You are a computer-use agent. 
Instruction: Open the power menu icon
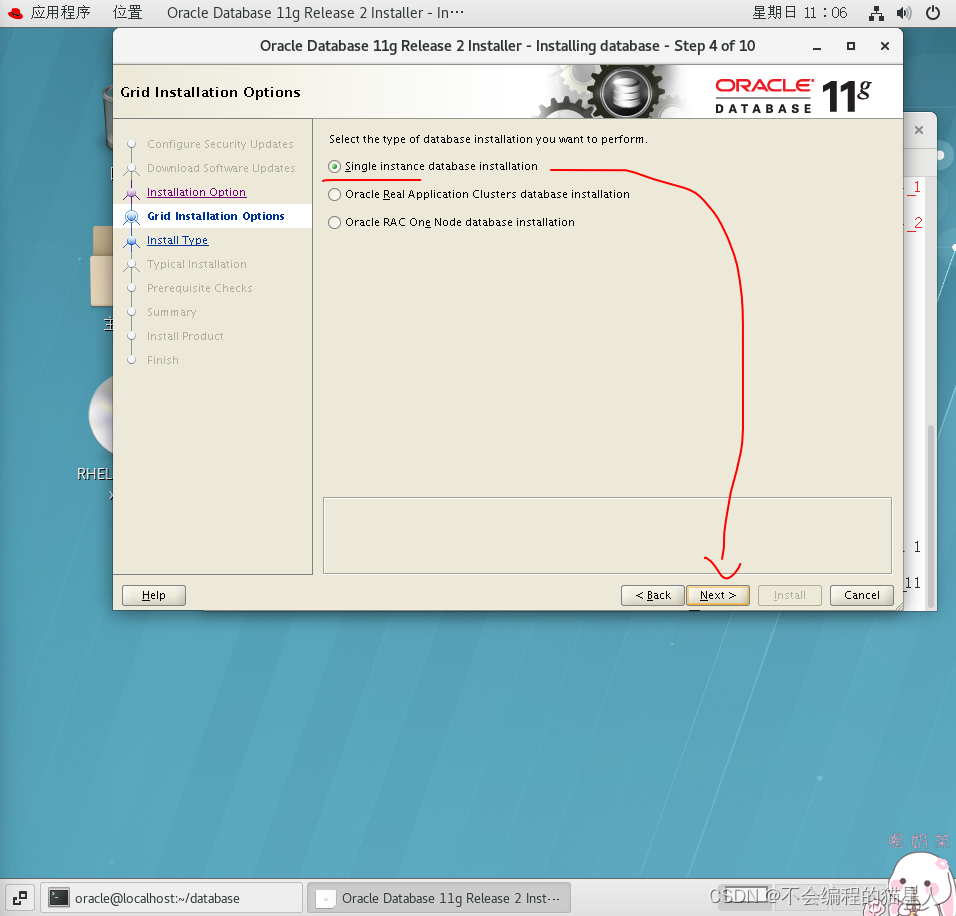(933, 13)
